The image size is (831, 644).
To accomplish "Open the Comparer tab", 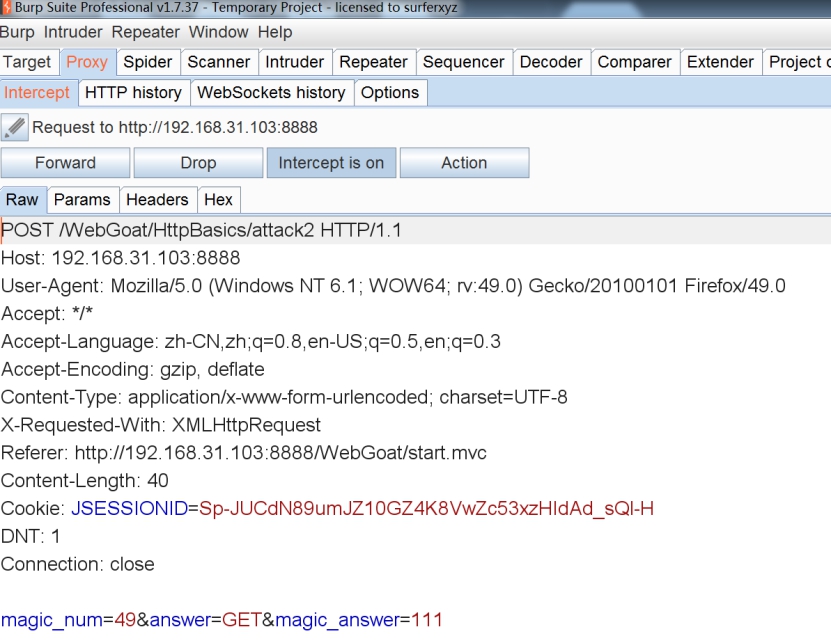I will click(x=634, y=62).
